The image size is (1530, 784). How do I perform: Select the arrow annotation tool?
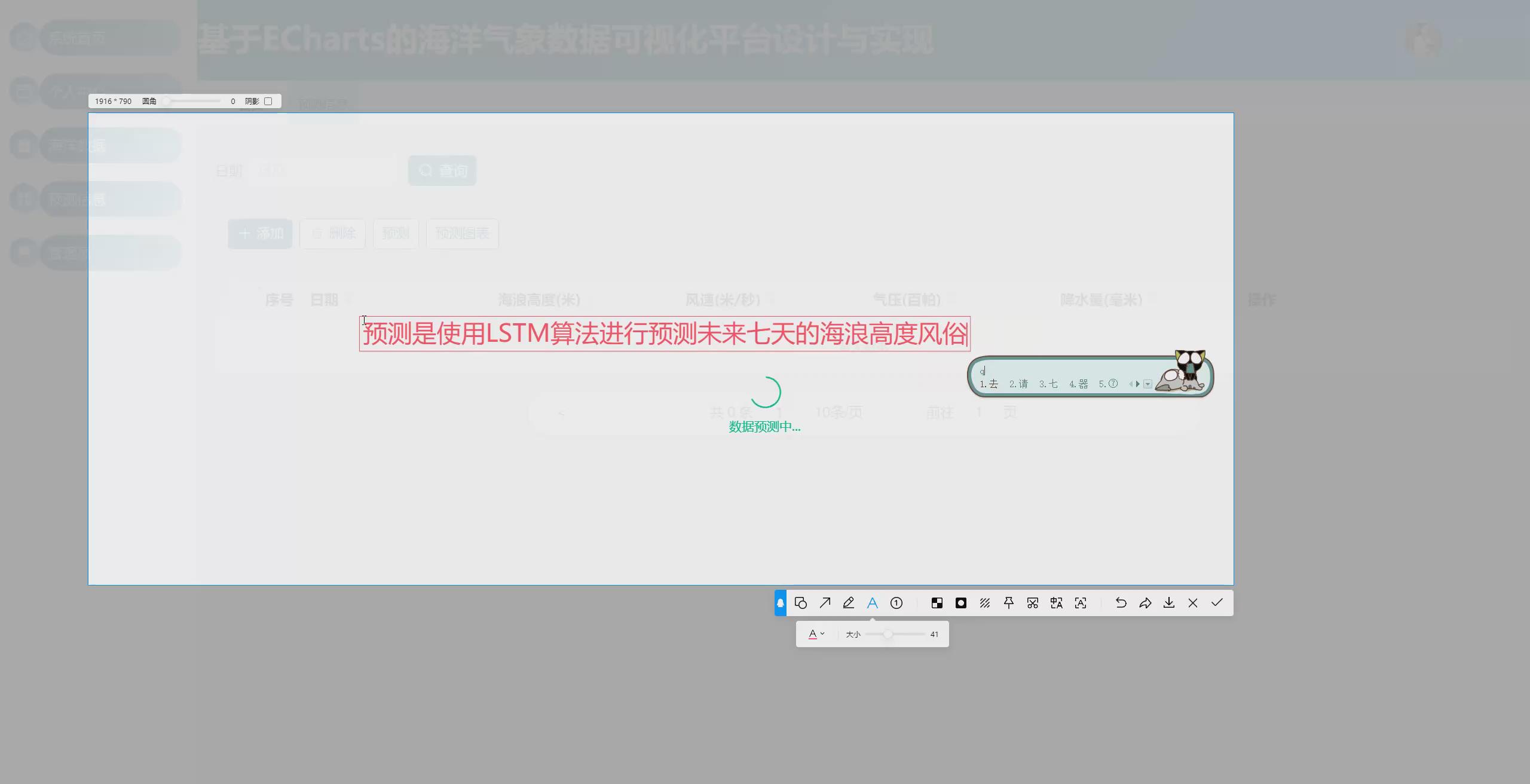click(x=825, y=603)
